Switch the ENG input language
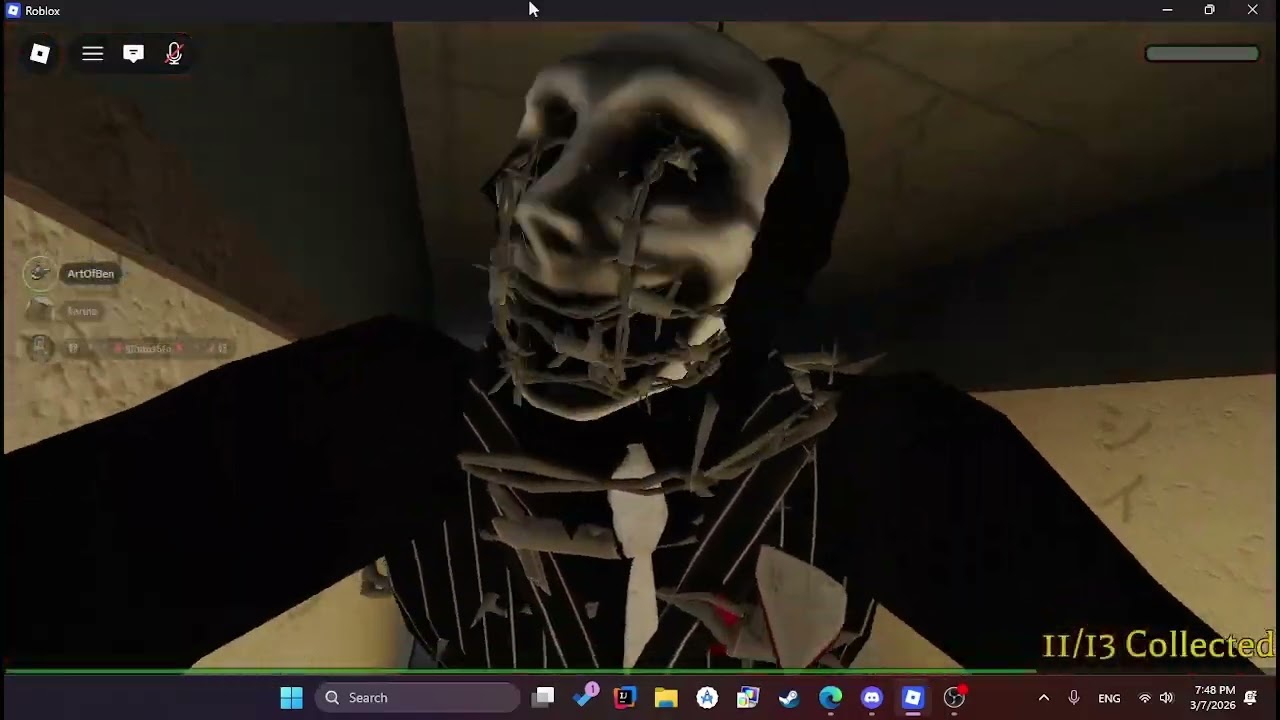This screenshot has height=720, width=1280. coord(1109,698)
